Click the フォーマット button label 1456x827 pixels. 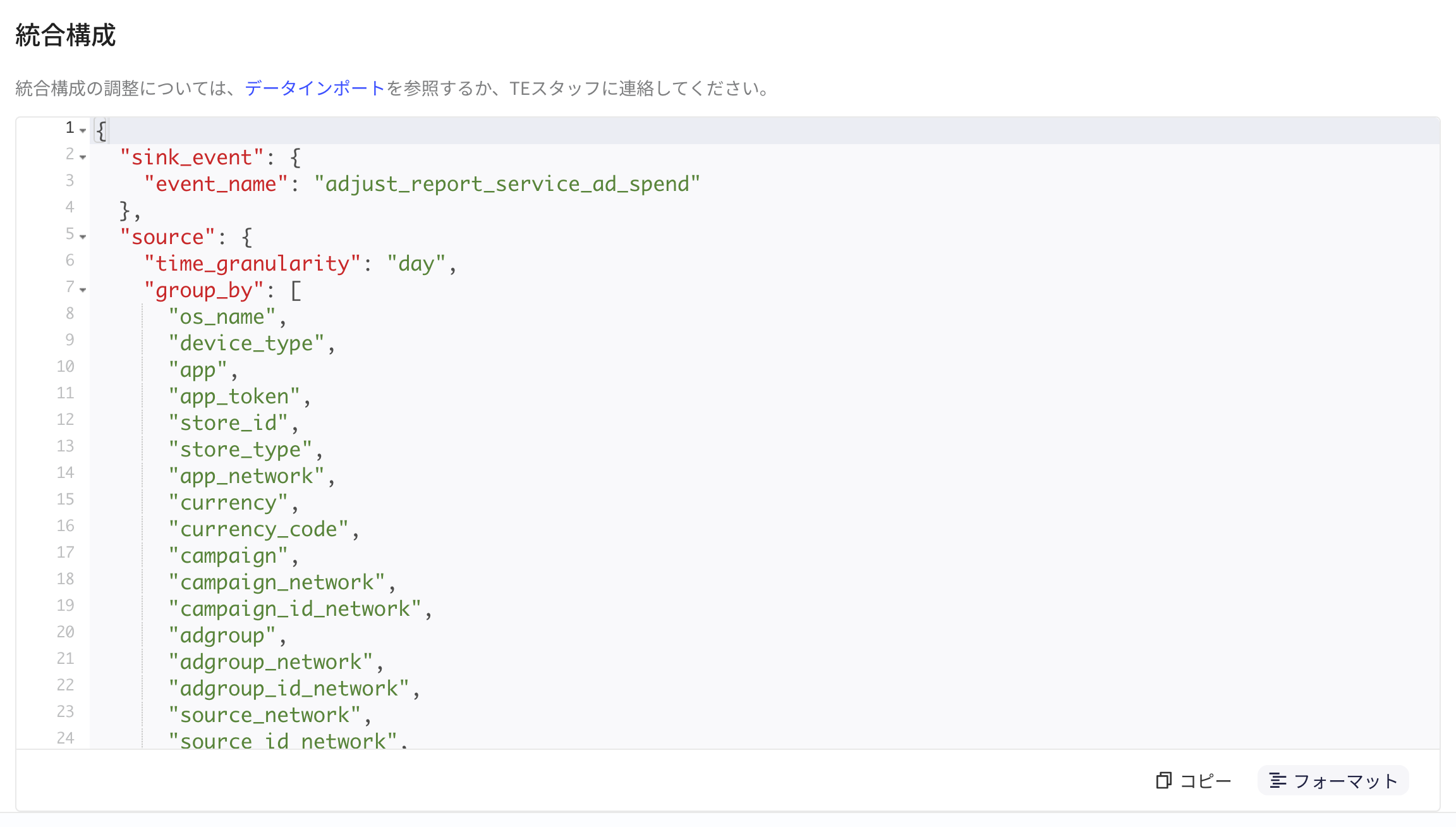[1346, 781]
